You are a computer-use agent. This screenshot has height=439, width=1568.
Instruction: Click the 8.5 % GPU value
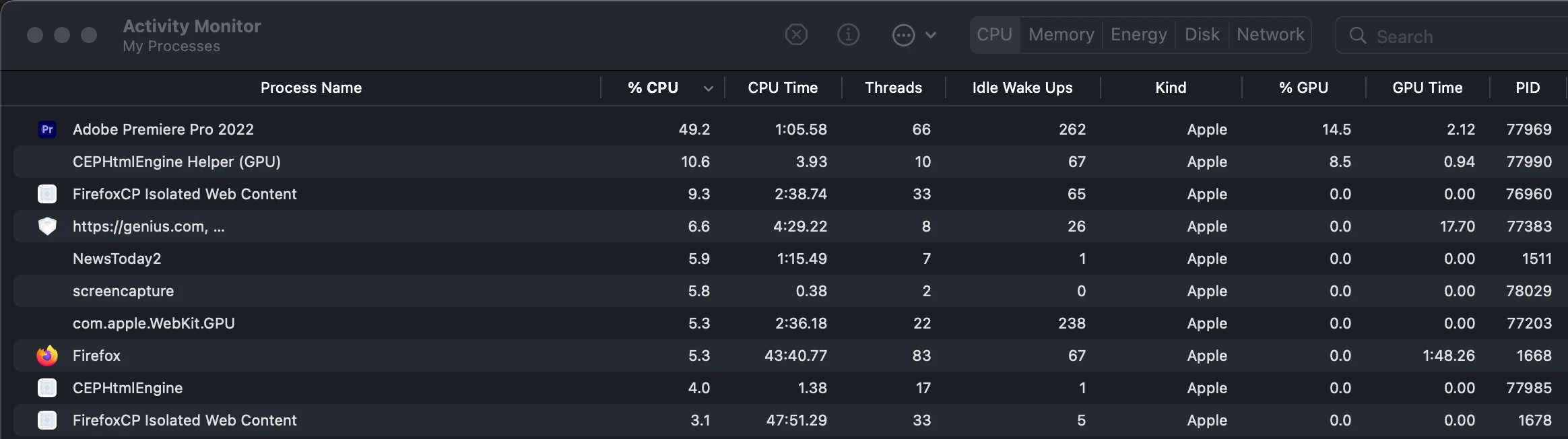tap(1340, 162)
